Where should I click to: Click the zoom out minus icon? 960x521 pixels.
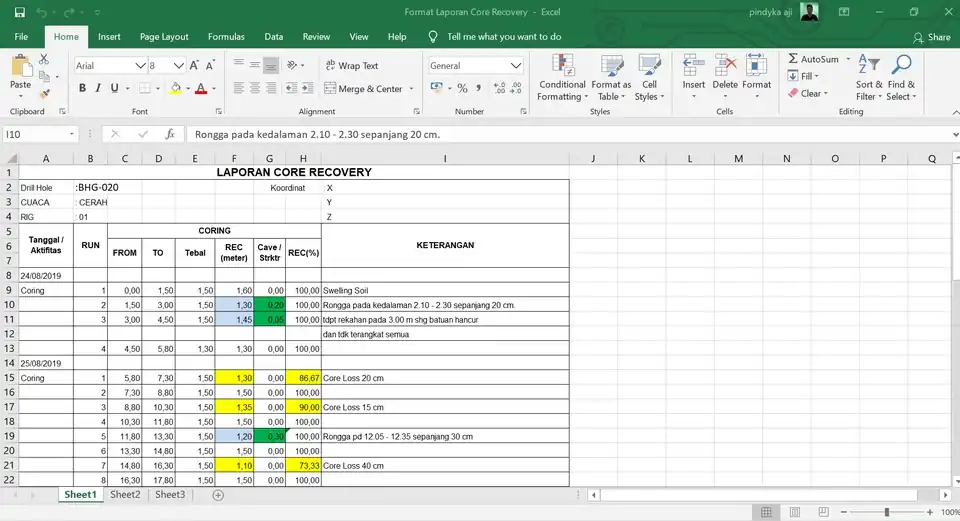[844, 512]
